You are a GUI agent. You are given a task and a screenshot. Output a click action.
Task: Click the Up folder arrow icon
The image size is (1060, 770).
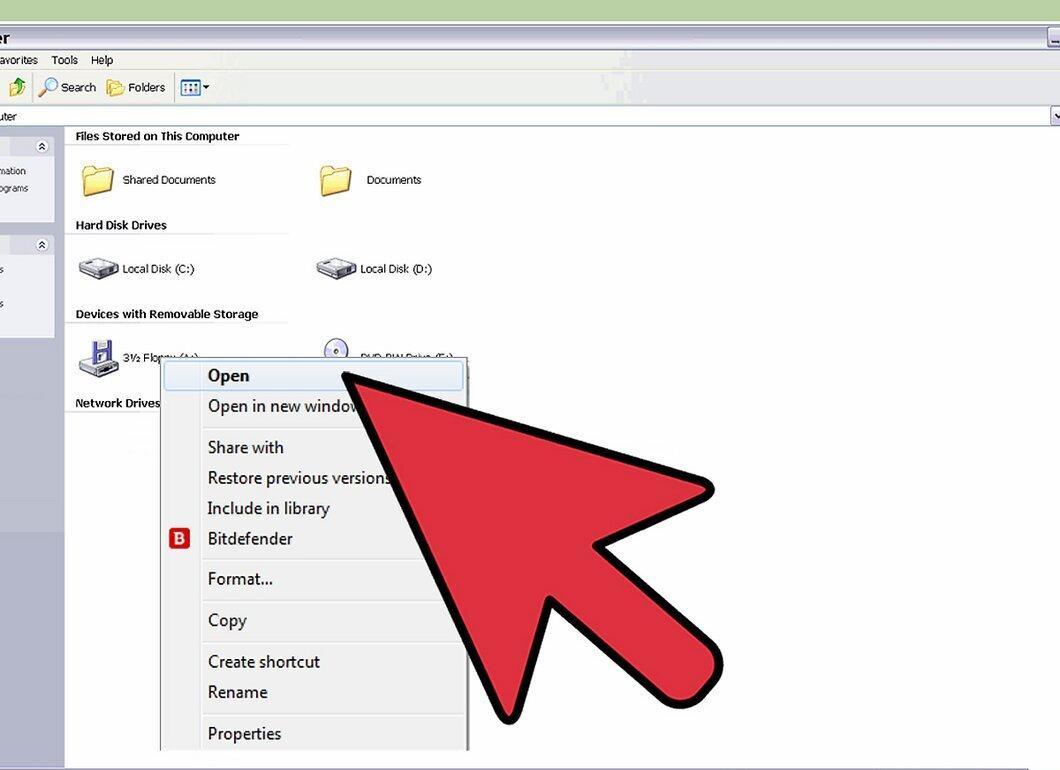[x=18, y=87]
